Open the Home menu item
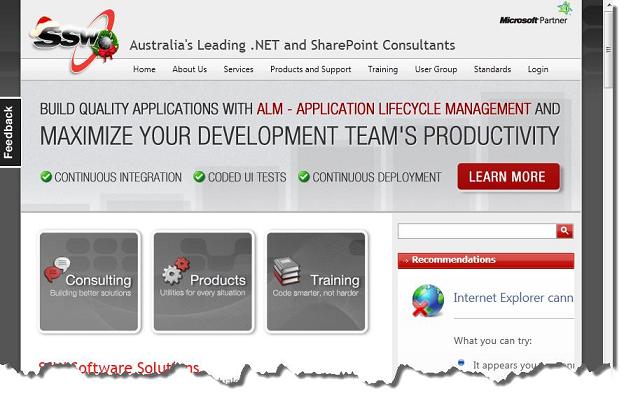The image size is (624, 400). (144, 69)
